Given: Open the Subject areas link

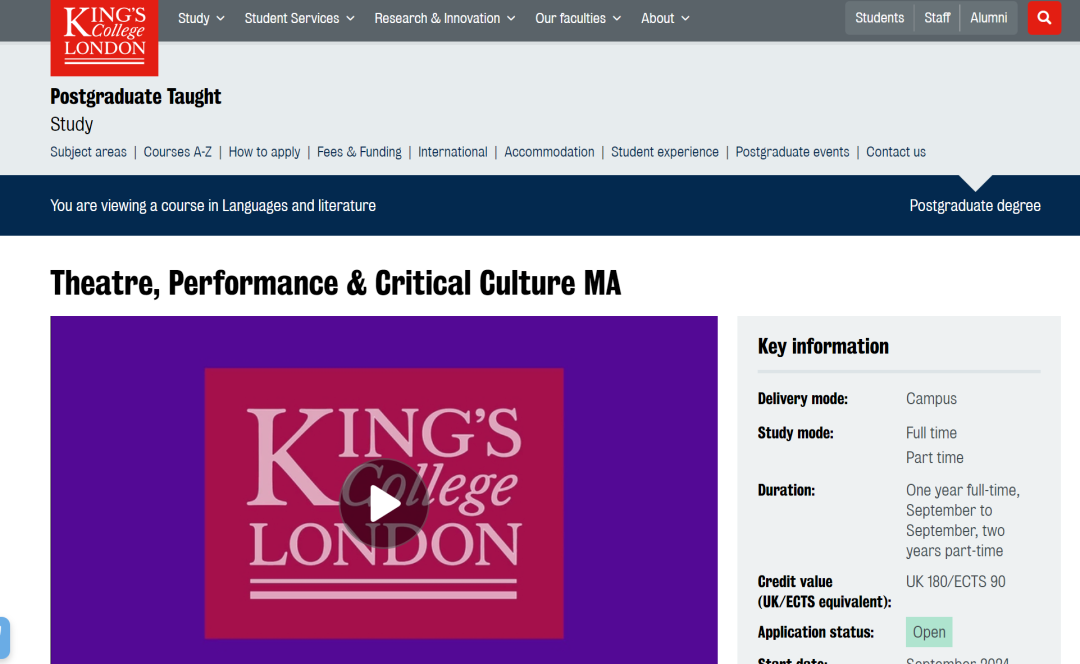Looking at the screenshot, I should click(x=88, y=152).
